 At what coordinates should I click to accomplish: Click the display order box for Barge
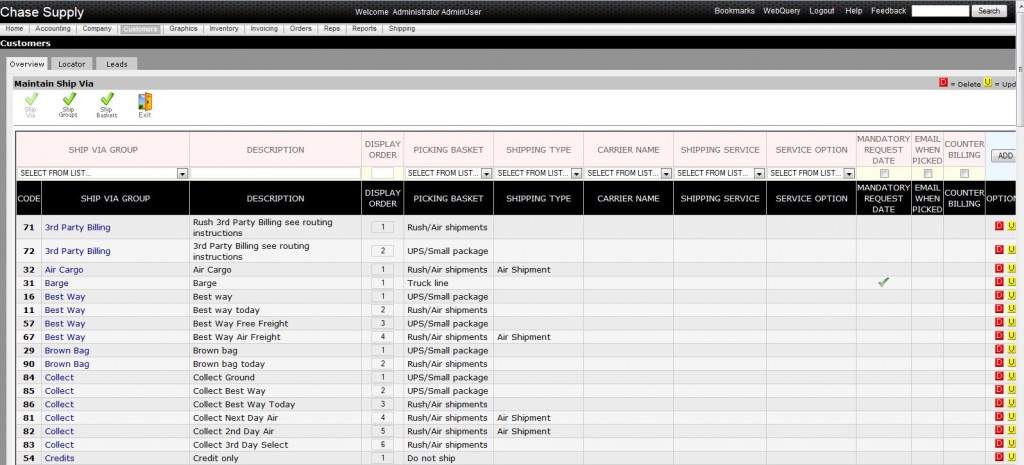[383, 283]
